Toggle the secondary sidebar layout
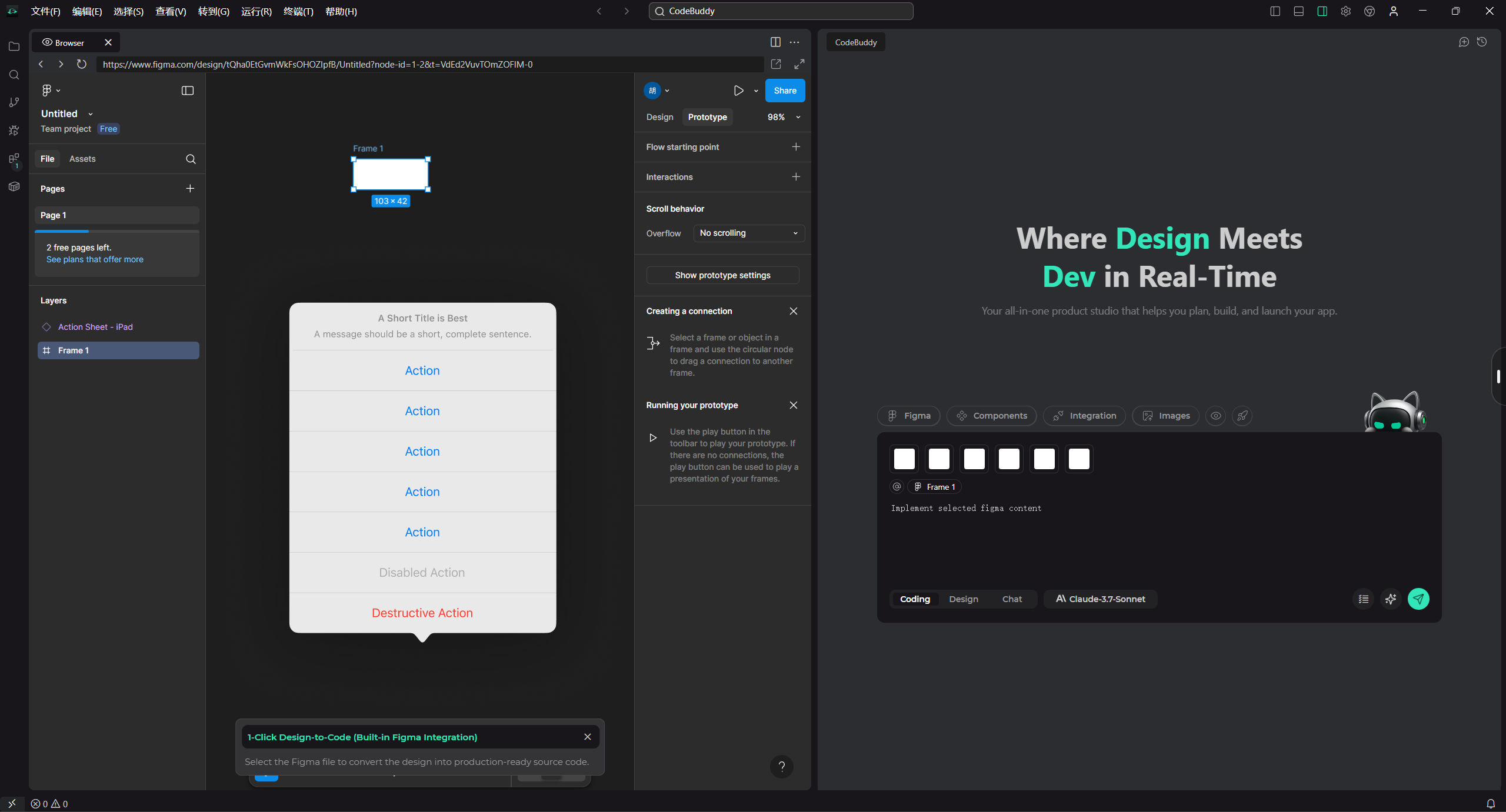 pyautogui.click(x=1322, y=11)
